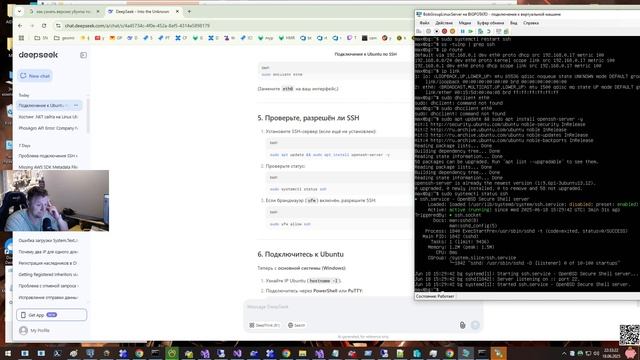This screenshot has height=360, width=640.
Task: Click the red Turn Off icon in VM toolbar
Action: pyautogui.click(x=444, y=31)
